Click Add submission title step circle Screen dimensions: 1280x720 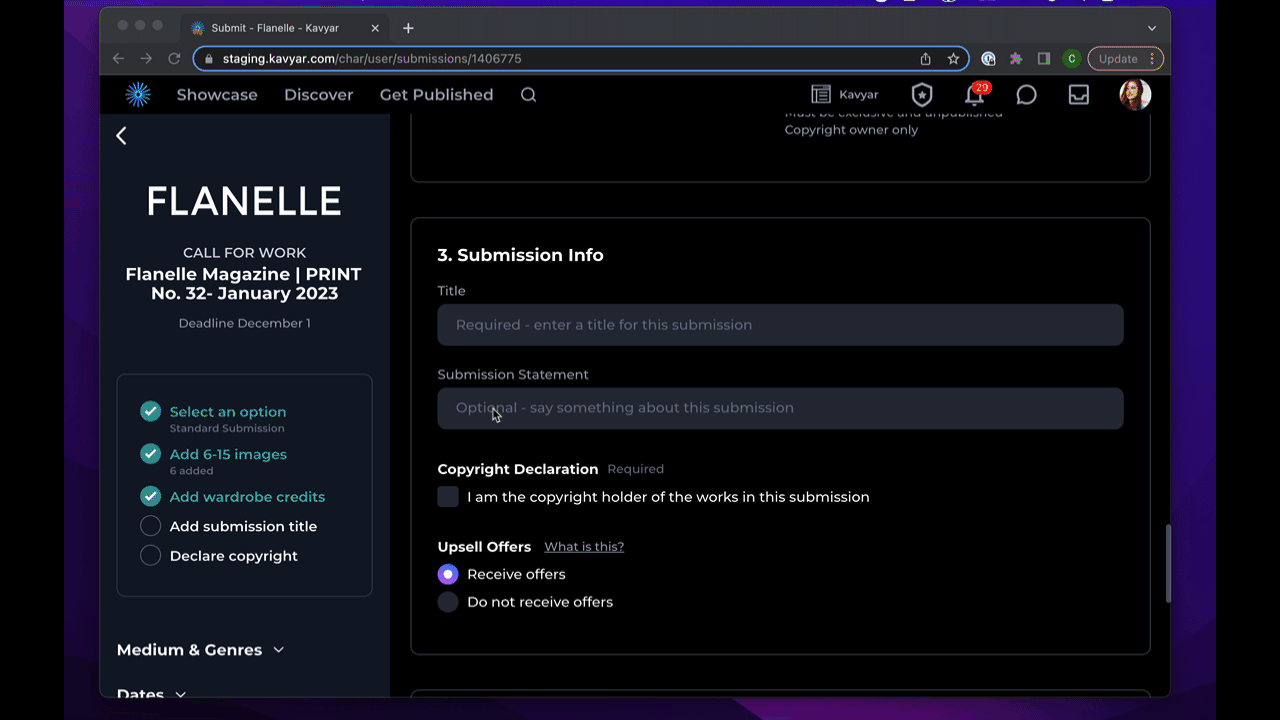click(x=150, y=526)
